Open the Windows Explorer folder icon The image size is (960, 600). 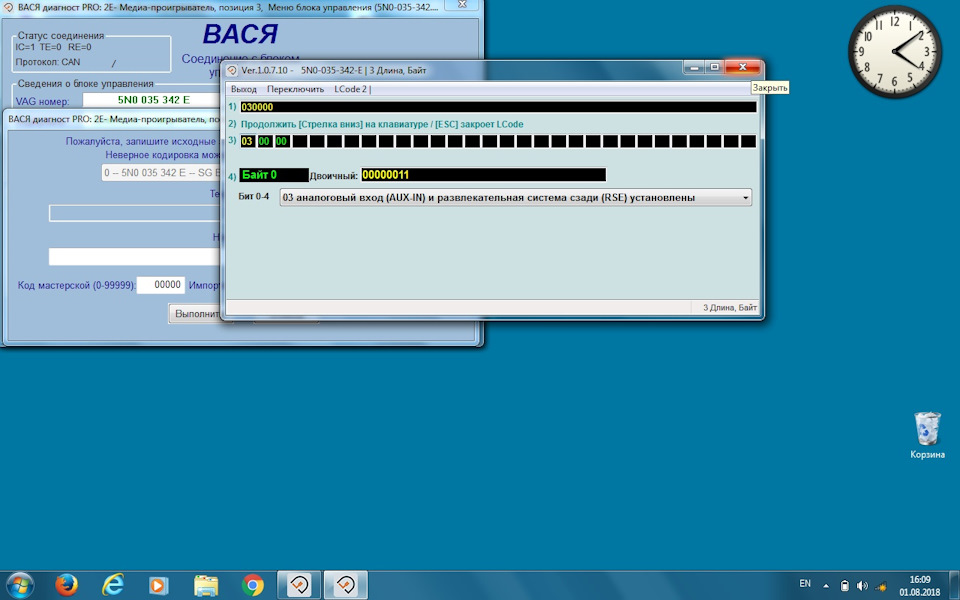(206, 586)
